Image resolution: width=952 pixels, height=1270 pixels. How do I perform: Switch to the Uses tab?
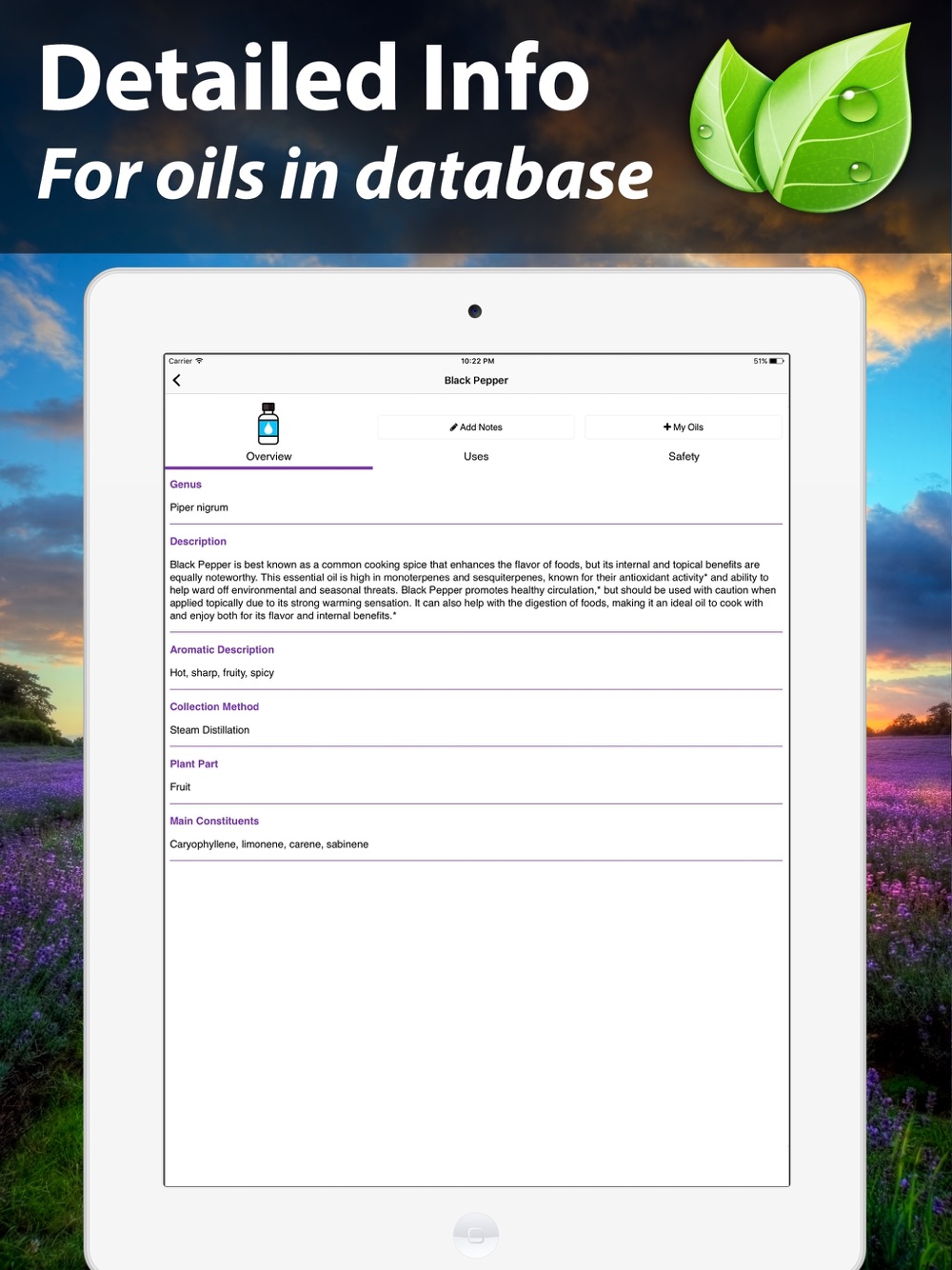tap(476, 456)
